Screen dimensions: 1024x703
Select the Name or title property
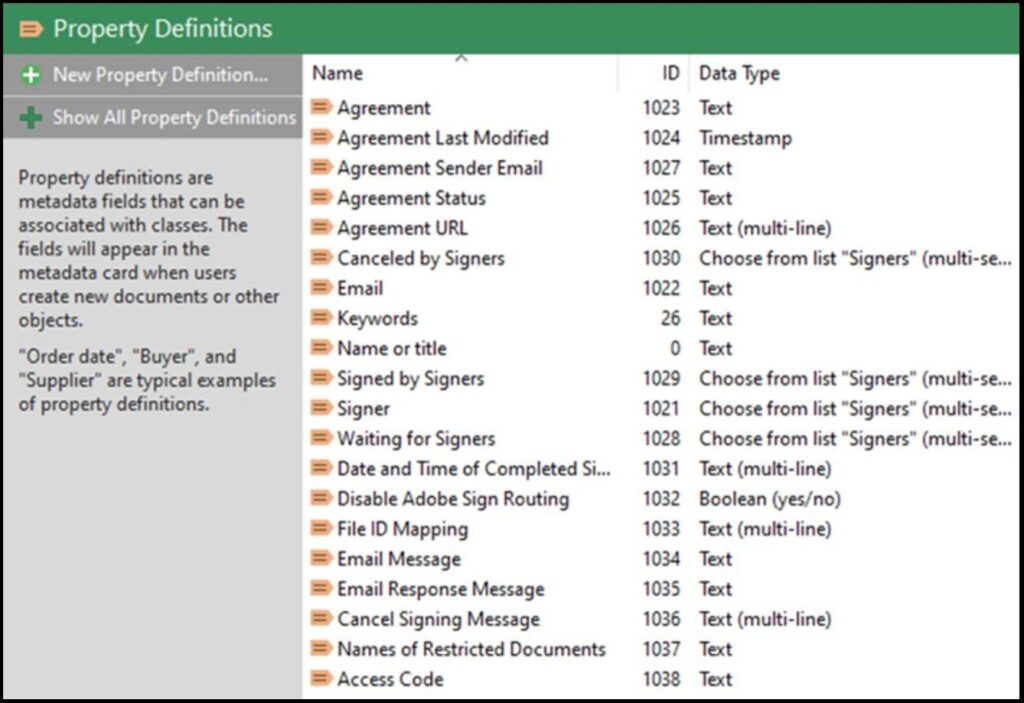(391, 348)
